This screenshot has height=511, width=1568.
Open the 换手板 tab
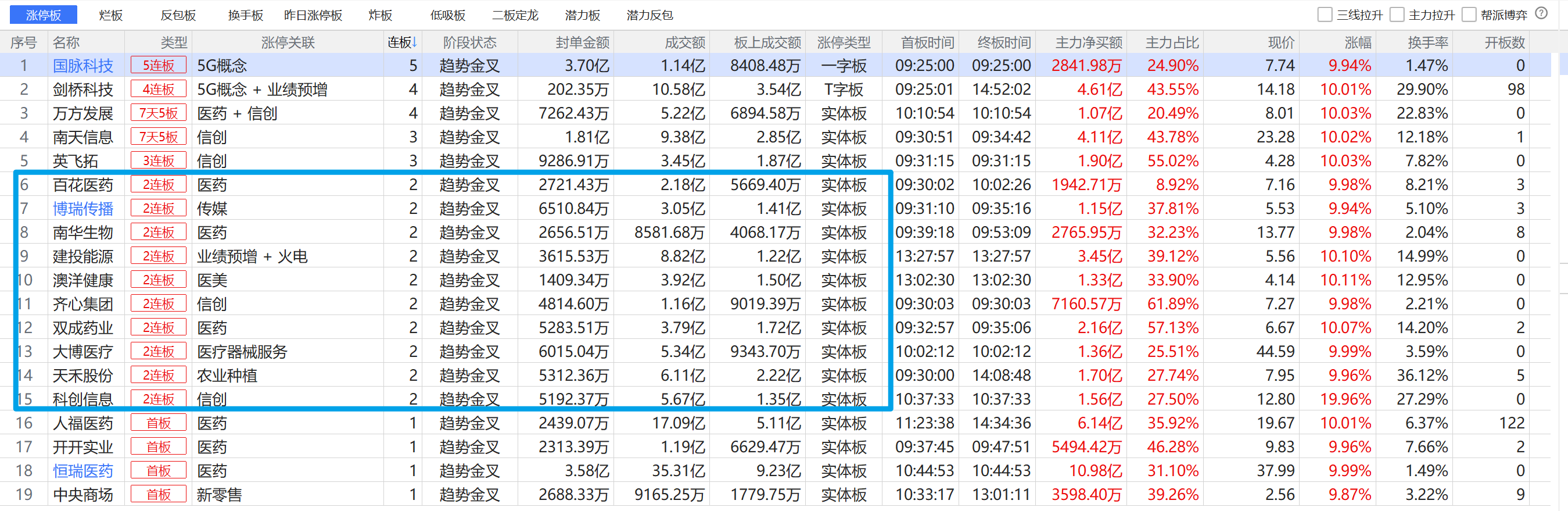tap(245, 15)
